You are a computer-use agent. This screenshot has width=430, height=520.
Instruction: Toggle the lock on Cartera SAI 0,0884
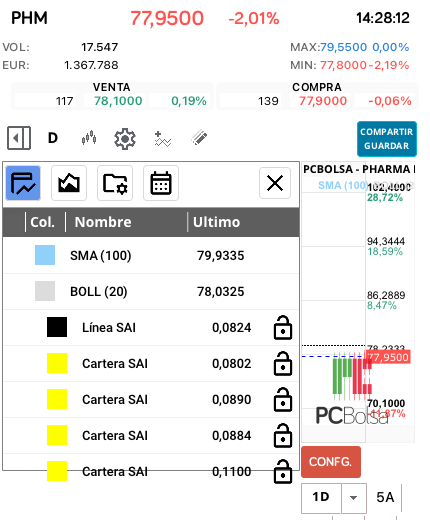[283, 435]
